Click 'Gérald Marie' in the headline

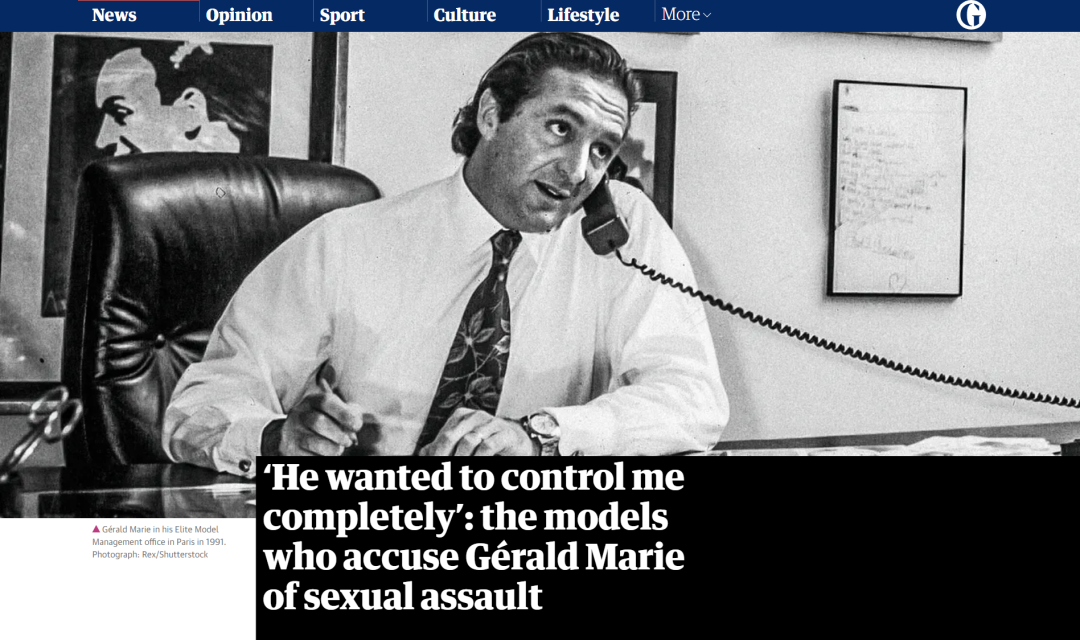click(574, 557)
